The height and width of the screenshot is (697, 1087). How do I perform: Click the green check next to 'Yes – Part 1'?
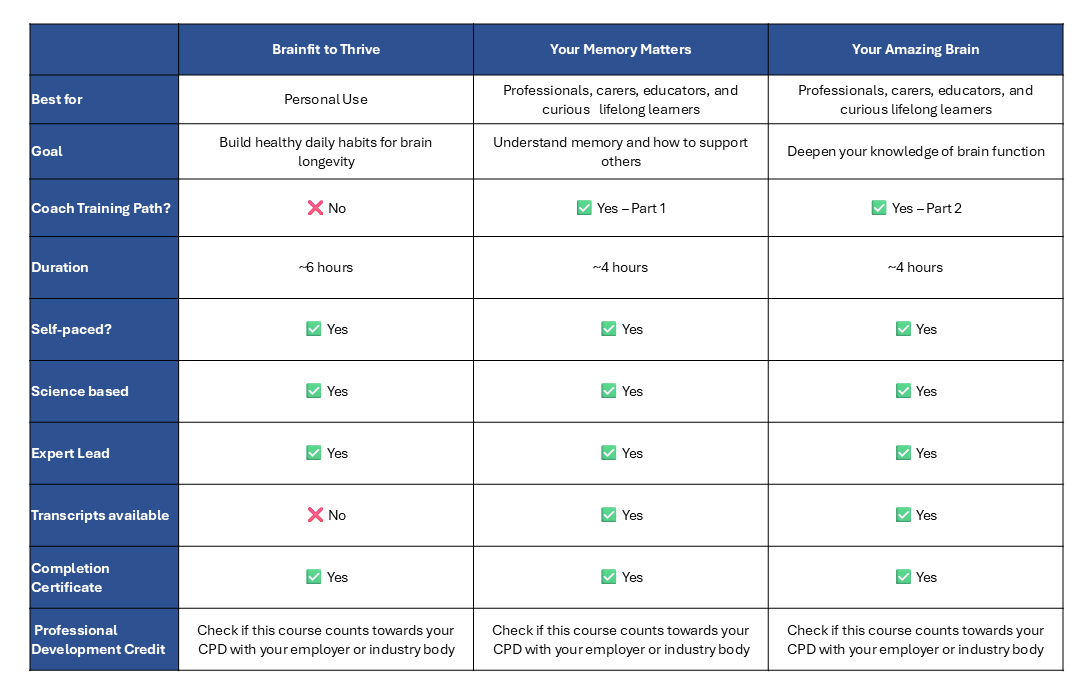(x=584, y=208)
